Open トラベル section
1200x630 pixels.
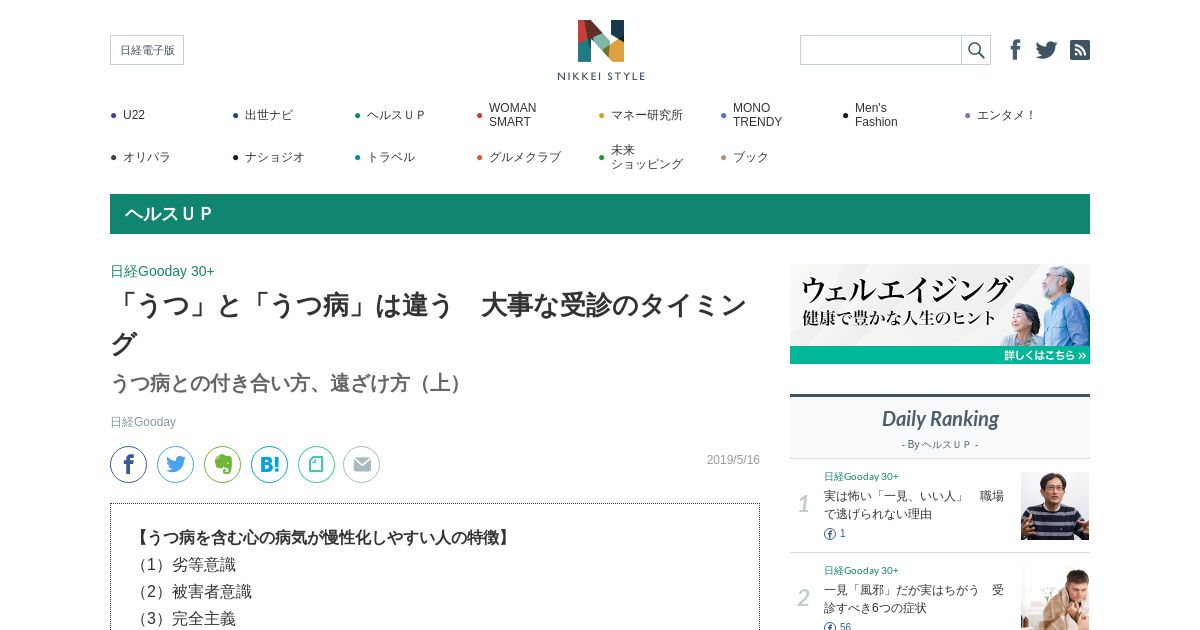[x=390, y=157]
